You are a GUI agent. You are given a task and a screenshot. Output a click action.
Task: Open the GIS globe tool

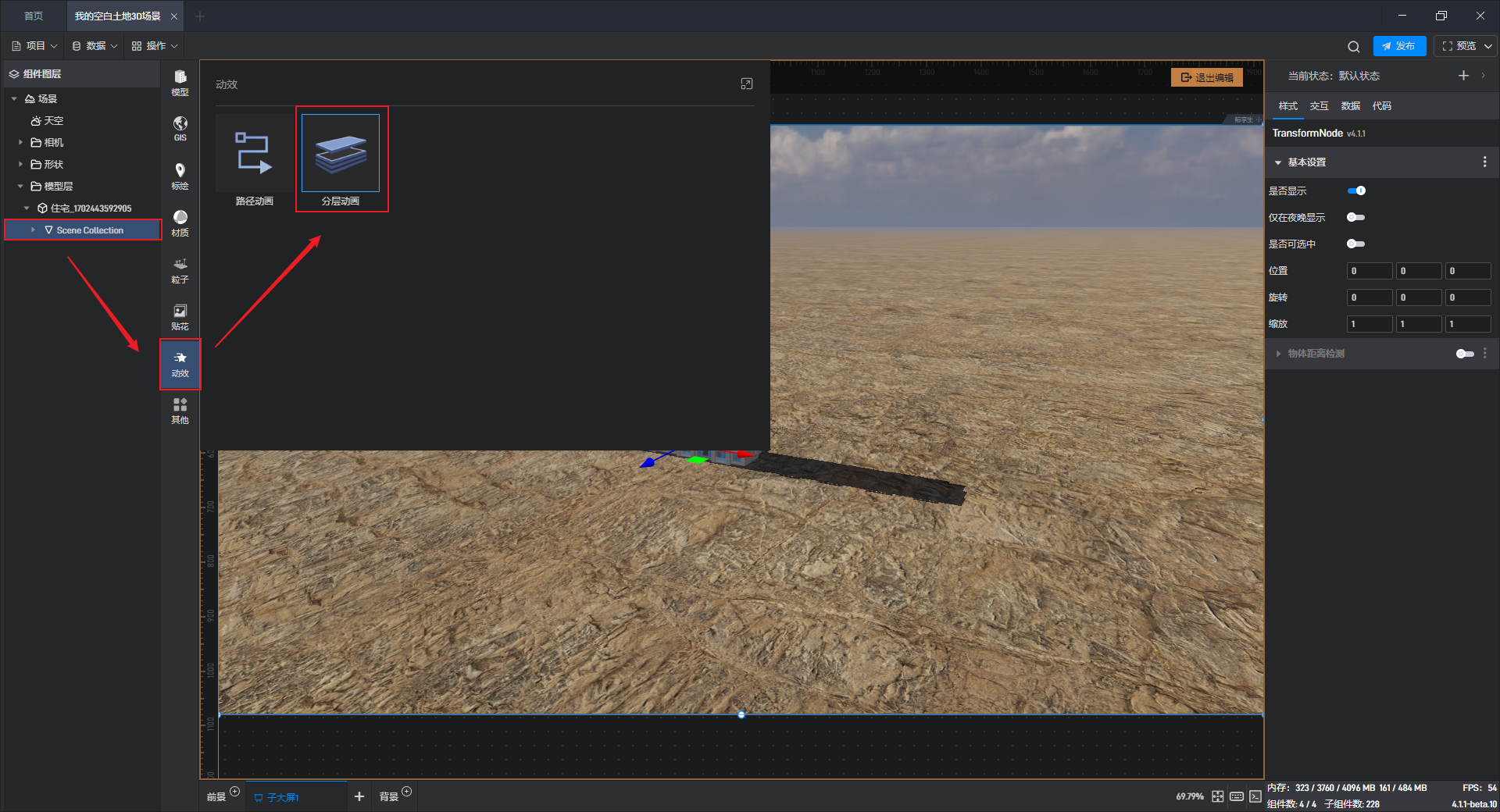coord(180,129)
